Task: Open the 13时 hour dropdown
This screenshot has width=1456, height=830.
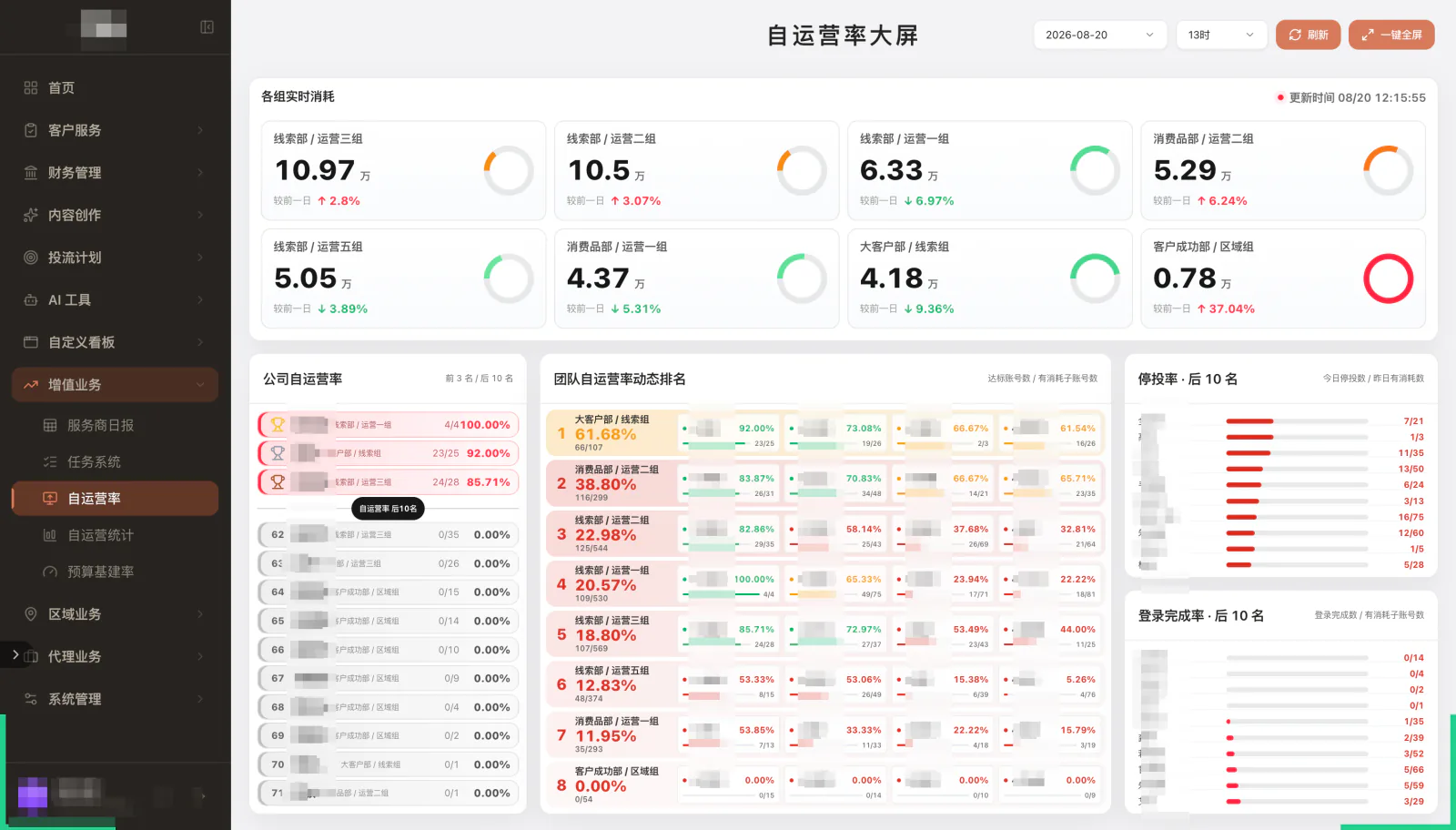Action: click(1221, 35)
